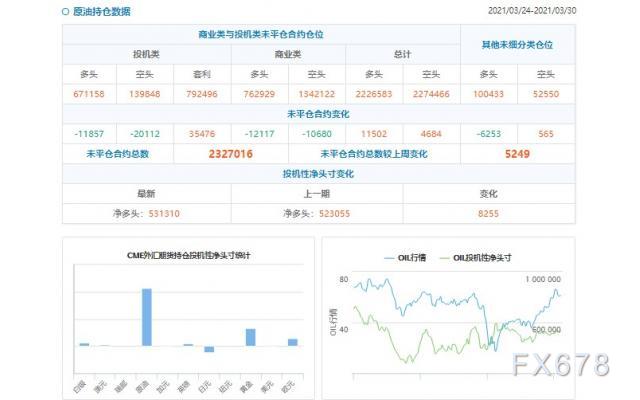Click the change value 35476

(202, 134)
